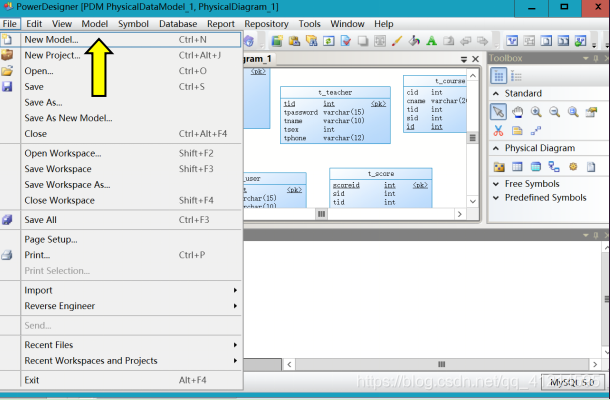The image size is (610, 400).
Task: Click the blue window icon with green arrow
Action: pos(580,41)
